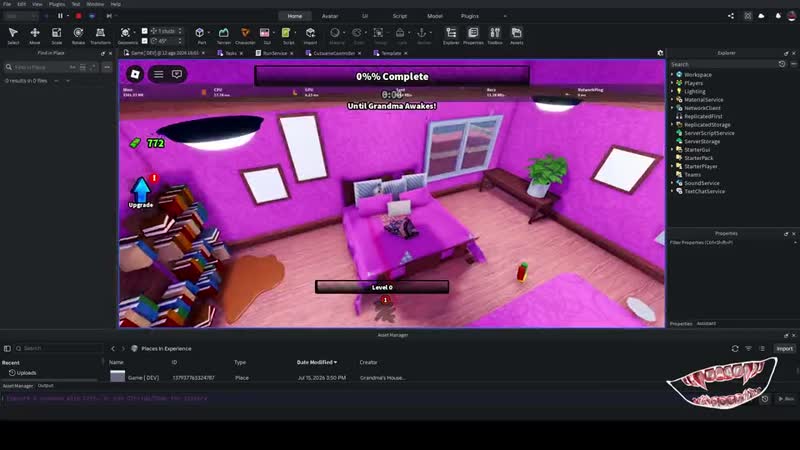This screenshot has height=450, width=800.
Task: Click the Import 3D icon
Action: (x=310, y=34)
